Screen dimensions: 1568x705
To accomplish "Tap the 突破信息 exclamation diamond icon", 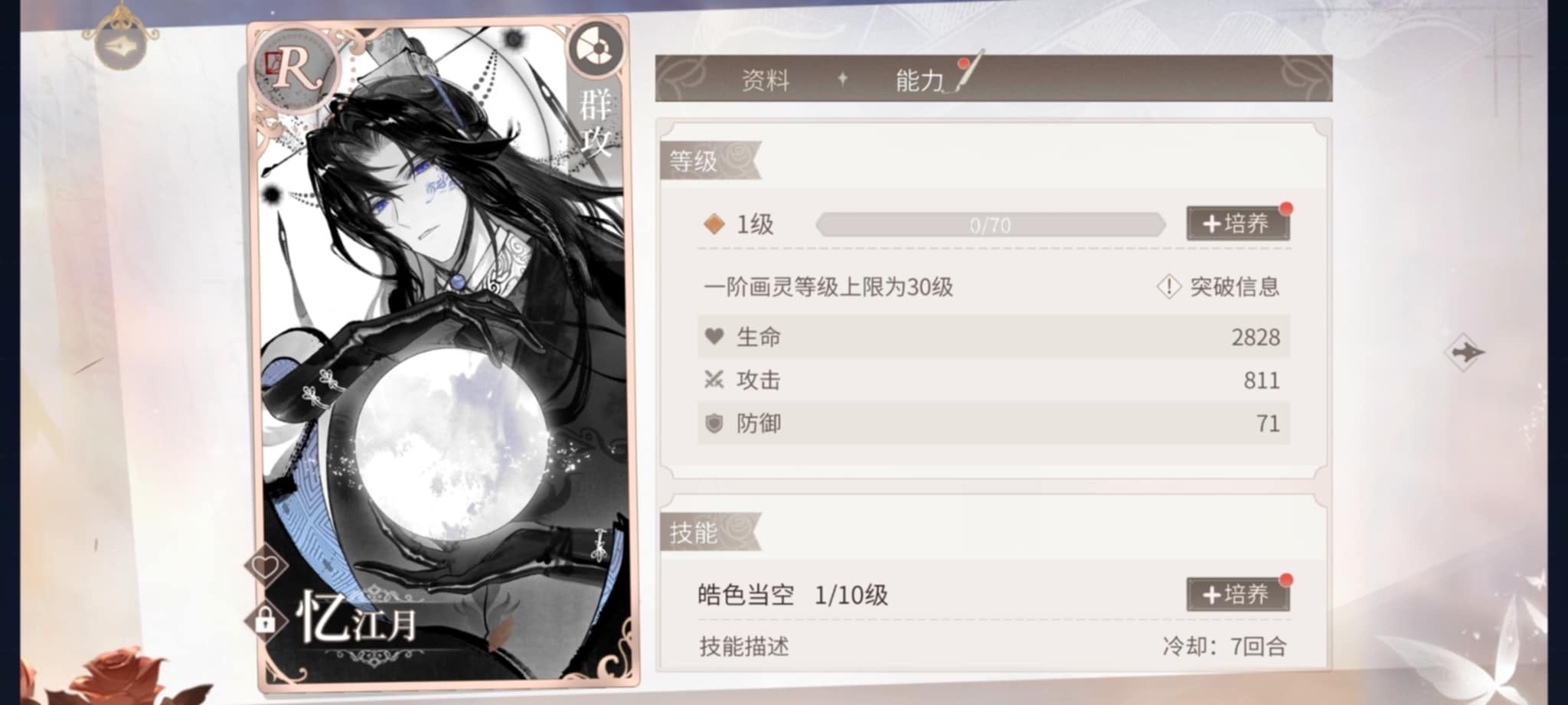I will point(1168,287).
